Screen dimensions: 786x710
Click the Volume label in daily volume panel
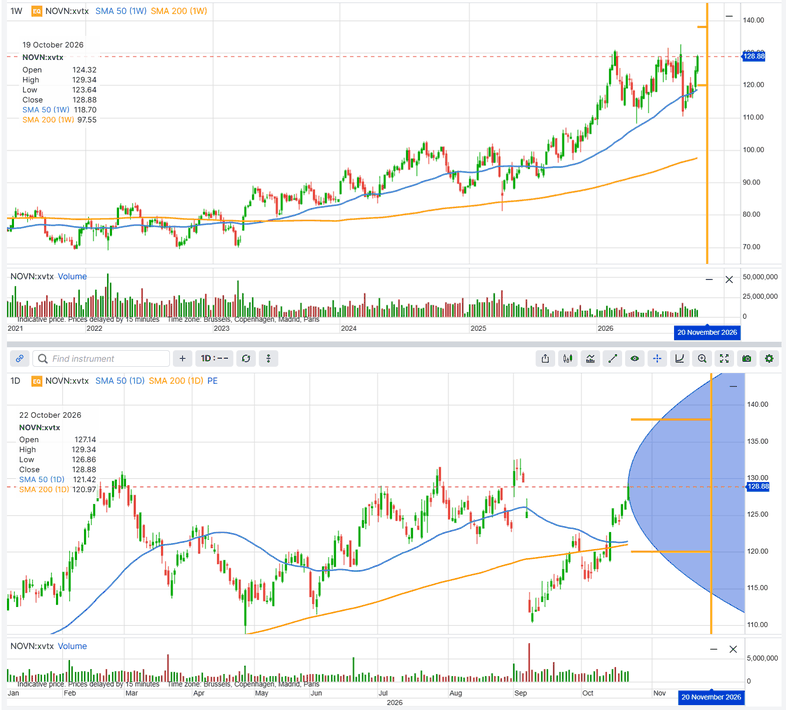tap(72, 646)
